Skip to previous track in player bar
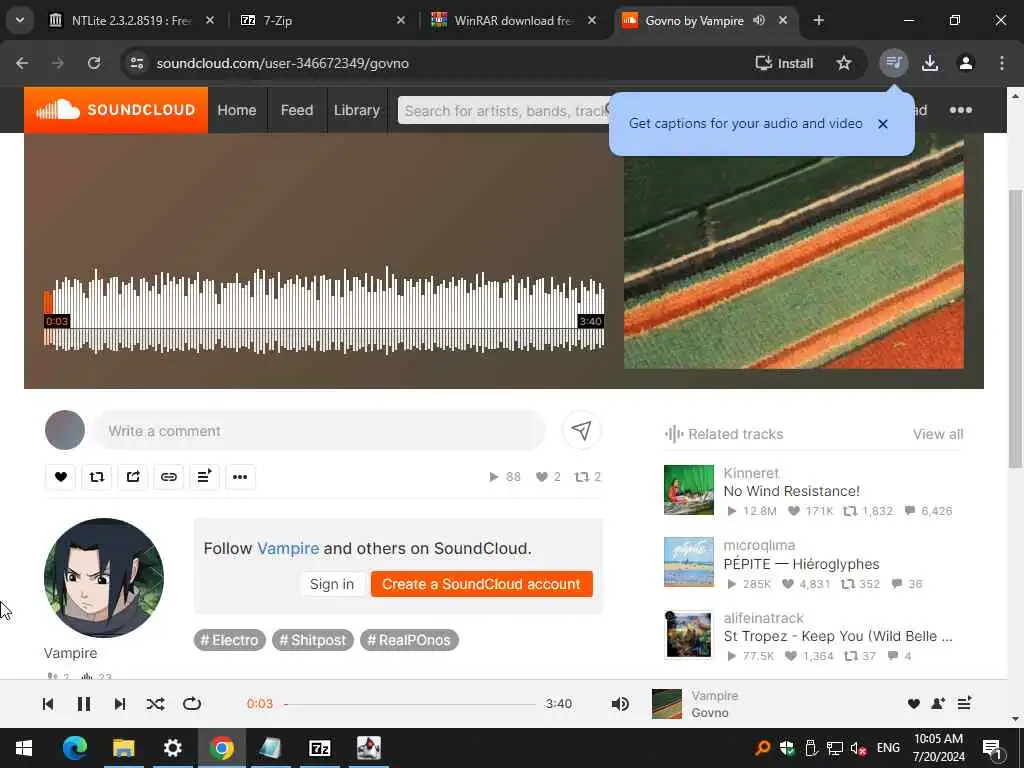This screenshot has width=1024, height=768. click(x=48, y=703)
